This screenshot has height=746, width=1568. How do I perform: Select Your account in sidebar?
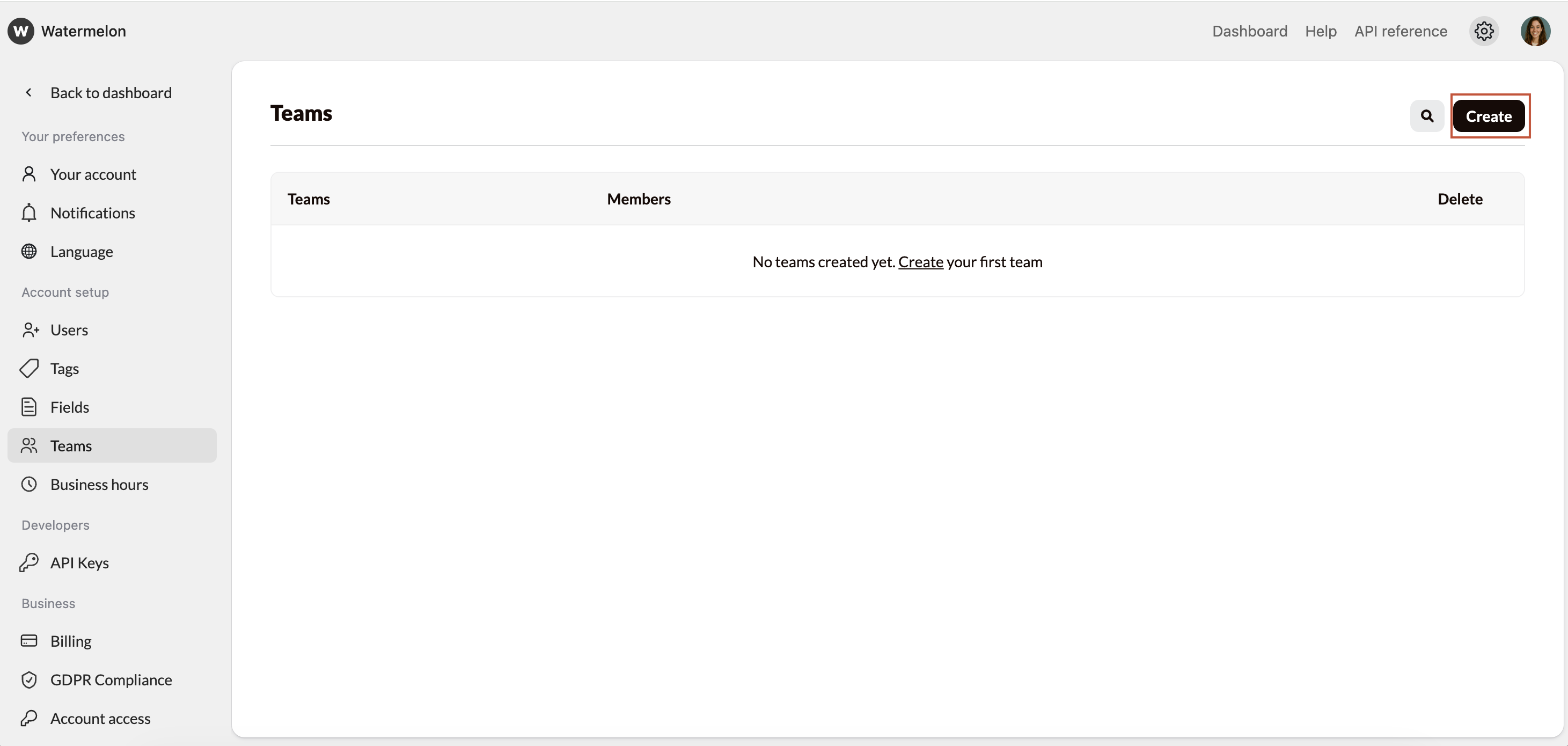[x=93, y=174]
